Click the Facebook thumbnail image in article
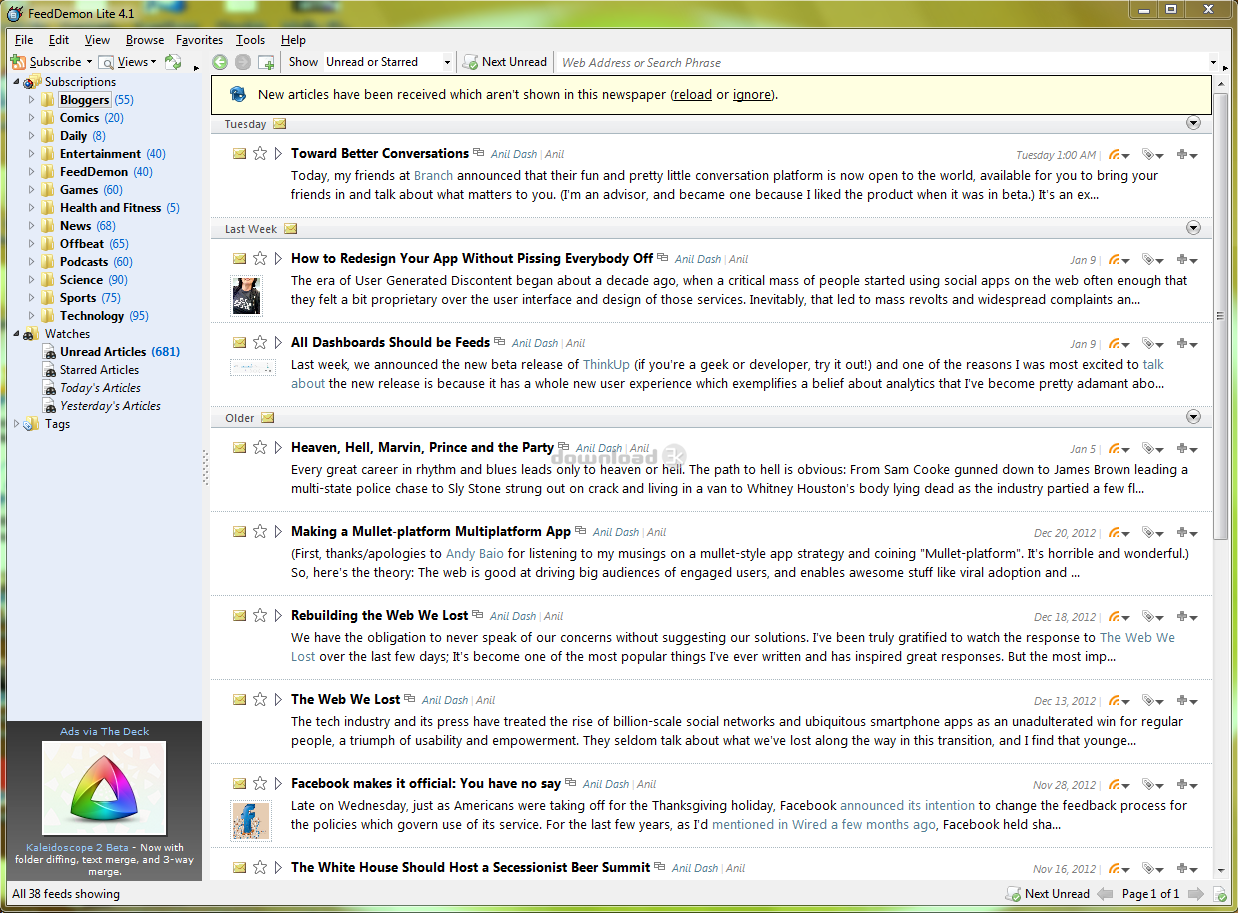This screenshot has height=913, width=1238. point(251,820)
